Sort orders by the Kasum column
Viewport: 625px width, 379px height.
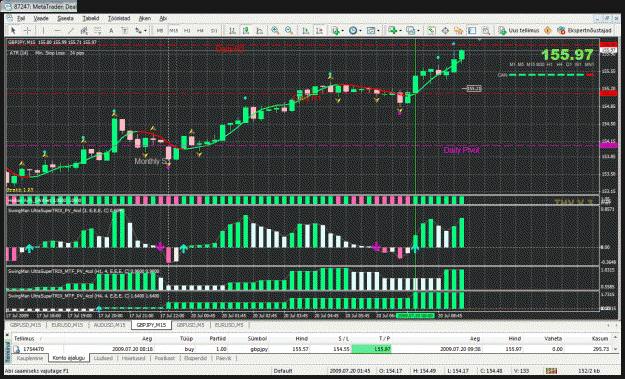[600, 338]
